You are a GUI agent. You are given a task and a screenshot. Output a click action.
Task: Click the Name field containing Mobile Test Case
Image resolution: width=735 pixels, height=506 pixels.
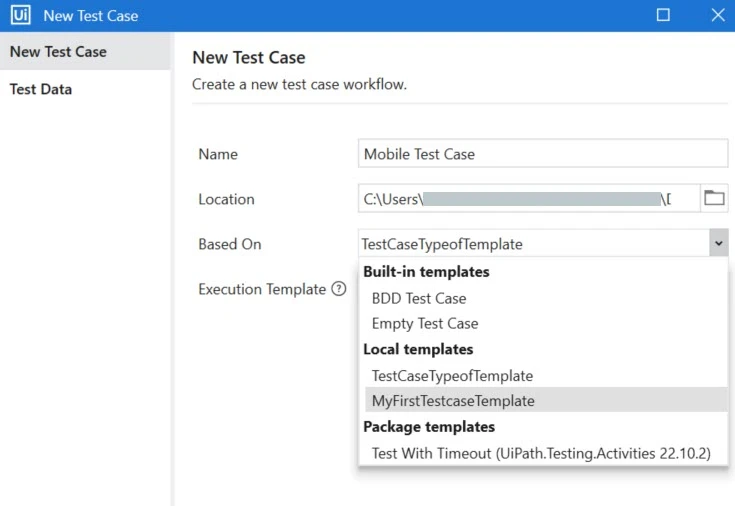tap(543, 153)
